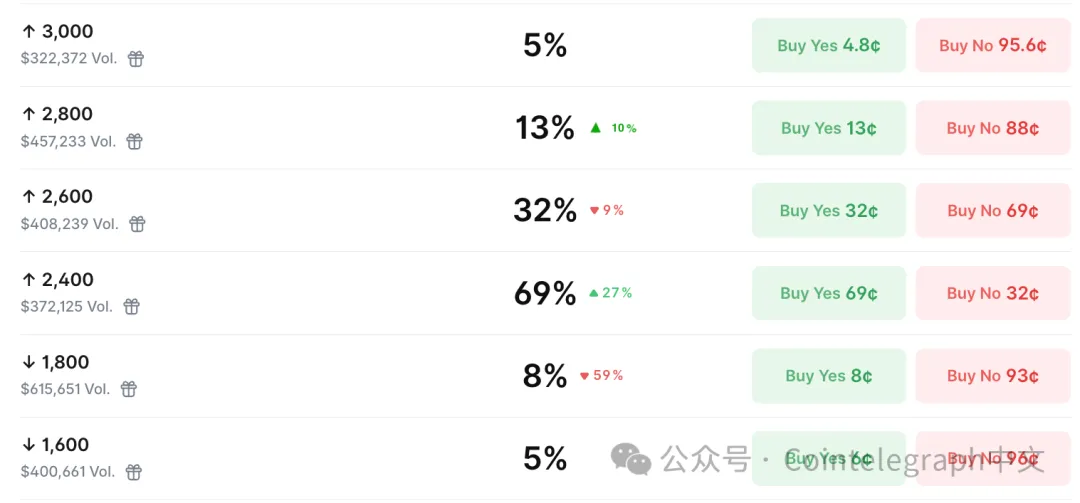This screenshot has width=1080, height=503.
Task: Tap Buy Yes 8¢ on 1,800 row
Action: [828, 376]
